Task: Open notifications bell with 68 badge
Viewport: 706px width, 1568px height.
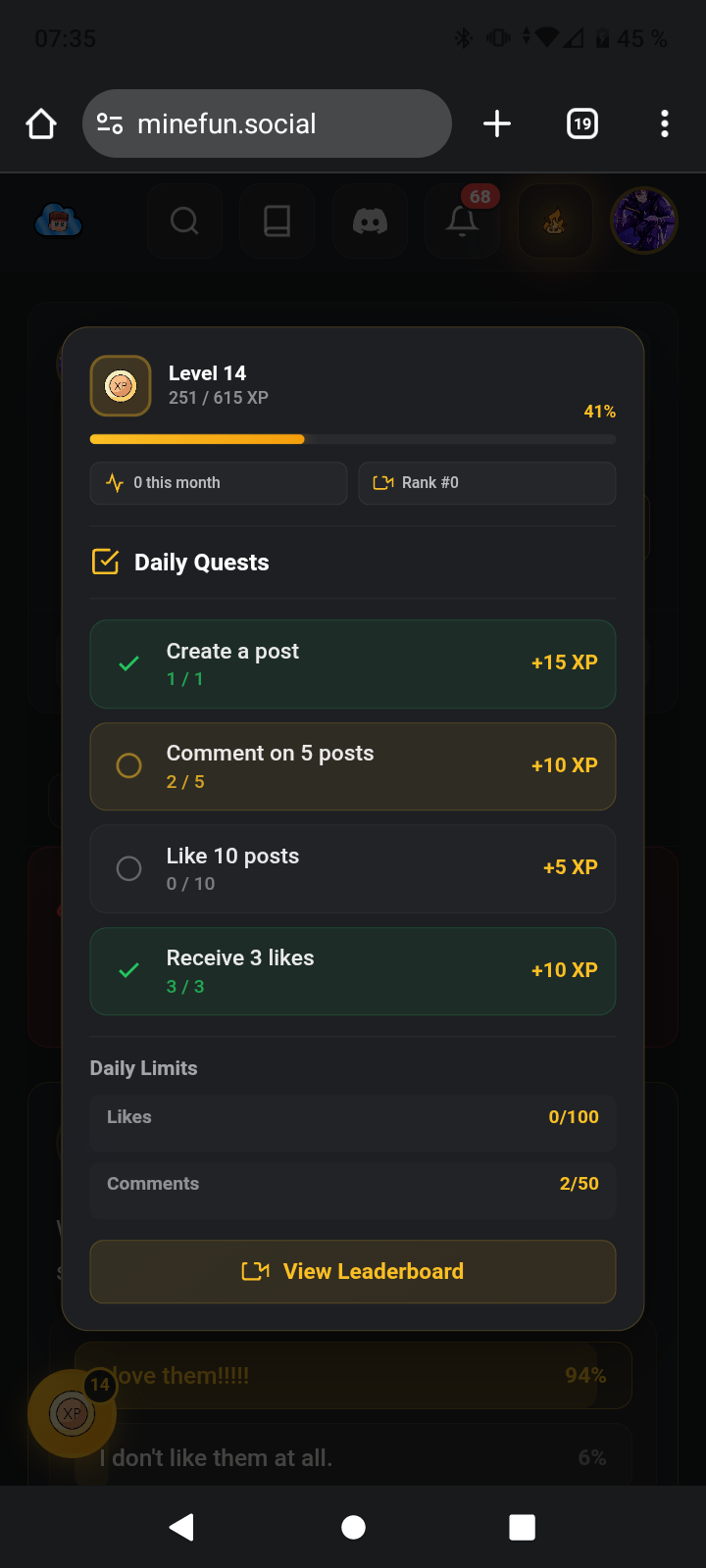Action: 463,221
